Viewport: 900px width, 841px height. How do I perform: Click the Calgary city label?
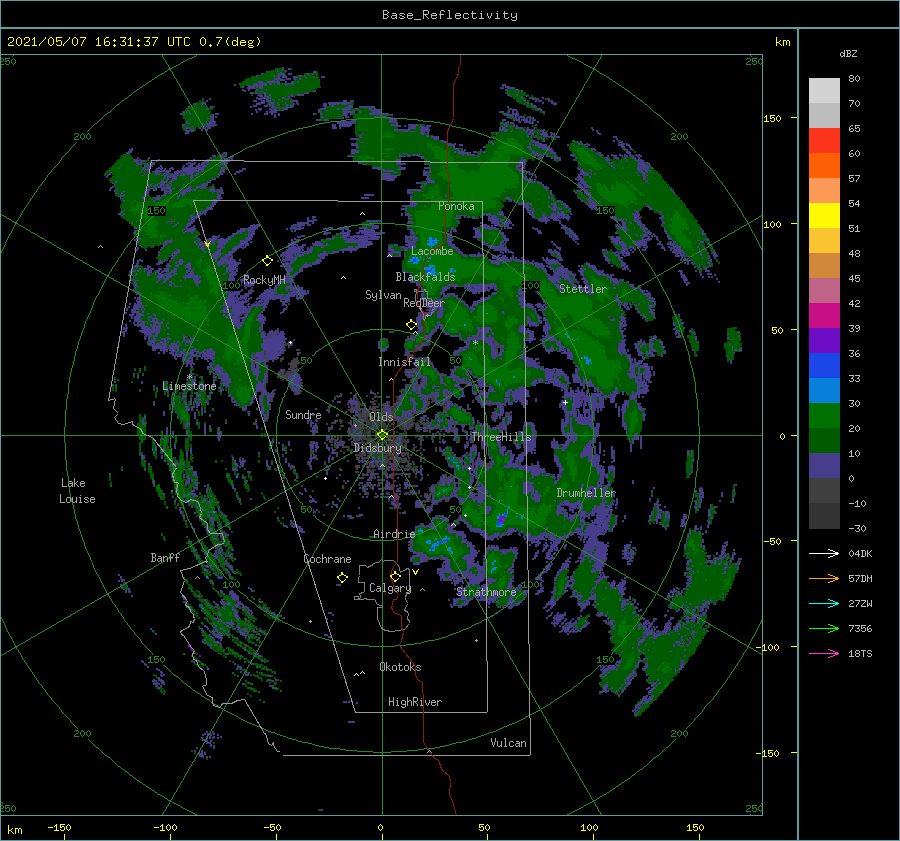[x=390, y=588]
